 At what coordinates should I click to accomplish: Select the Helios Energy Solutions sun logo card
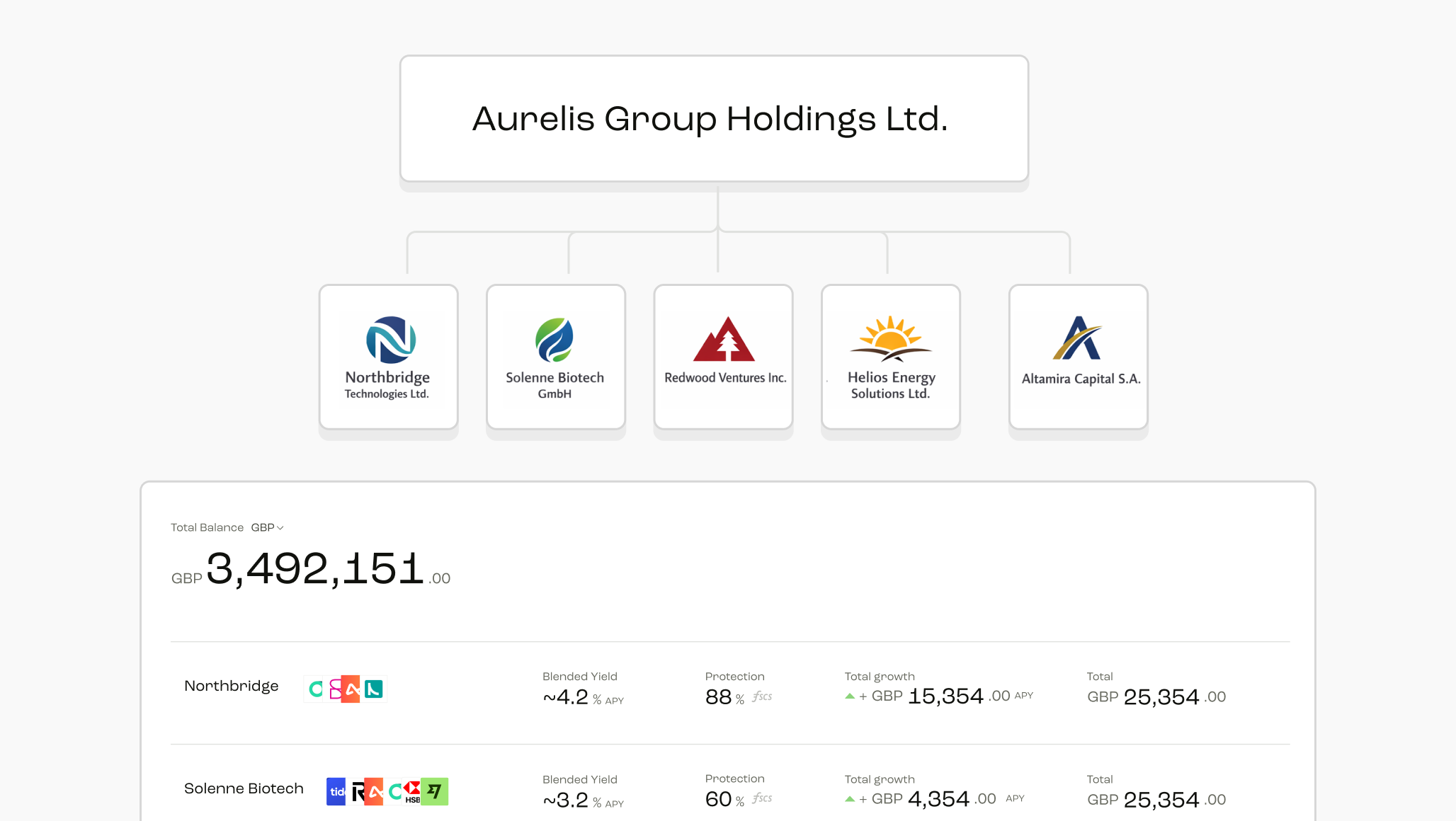[890, 357]
